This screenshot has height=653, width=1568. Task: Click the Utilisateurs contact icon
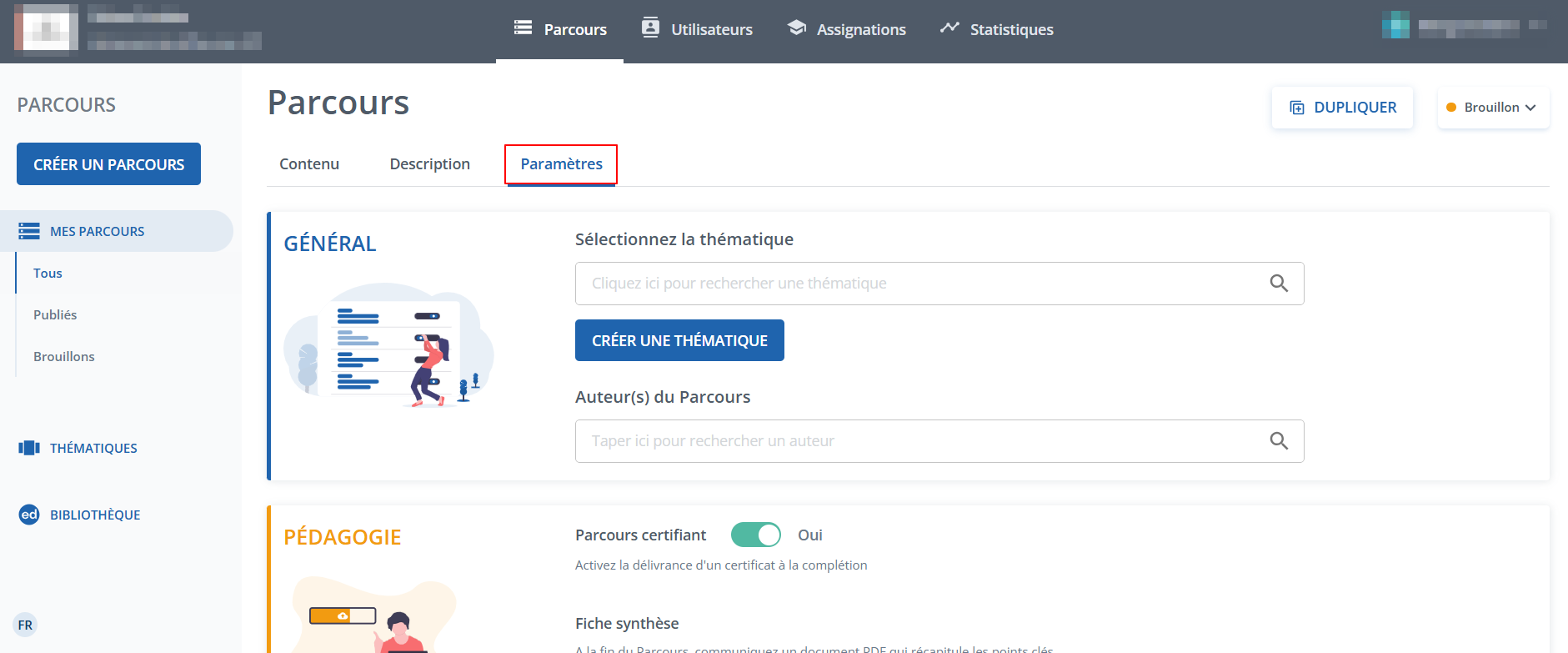tap(650, 28)
